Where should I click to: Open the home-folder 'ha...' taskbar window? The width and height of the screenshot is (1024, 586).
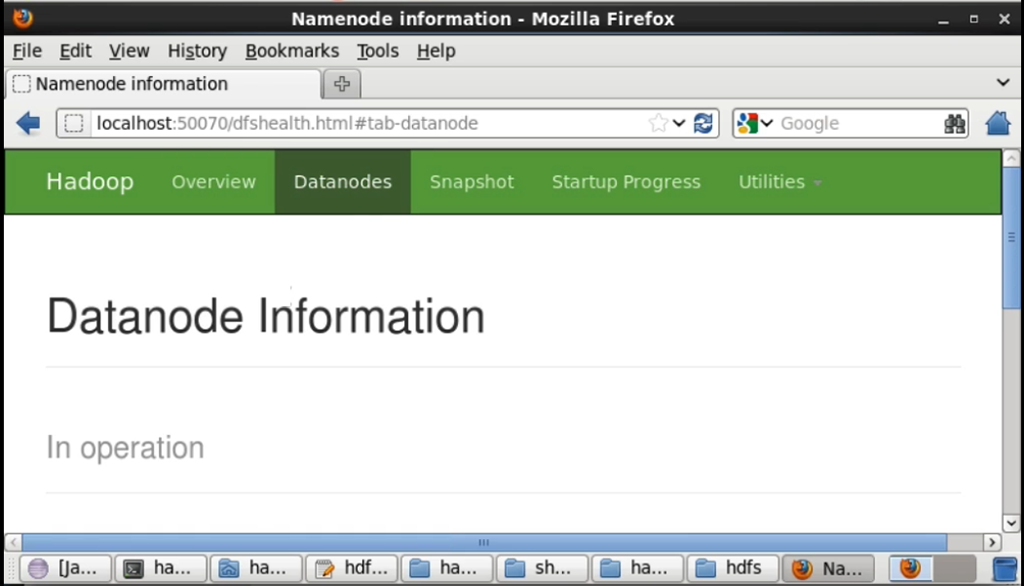256,568
